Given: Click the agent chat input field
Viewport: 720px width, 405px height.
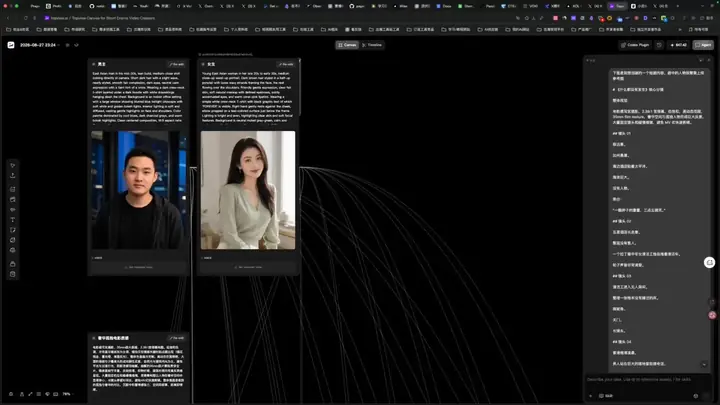Looking at the screenshot, I should (648, 380).
